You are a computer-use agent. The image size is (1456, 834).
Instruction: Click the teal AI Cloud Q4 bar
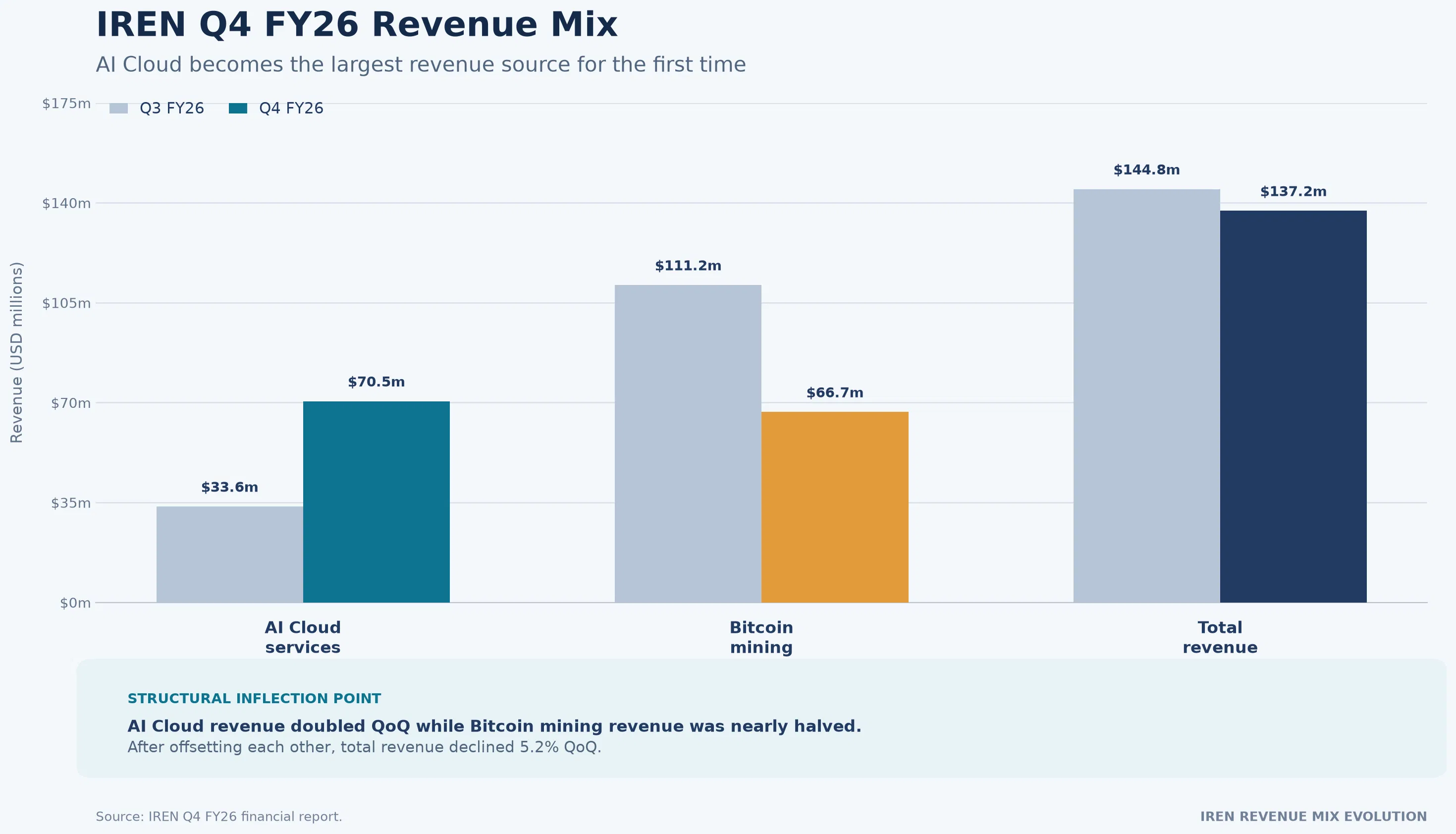[376, 502]
